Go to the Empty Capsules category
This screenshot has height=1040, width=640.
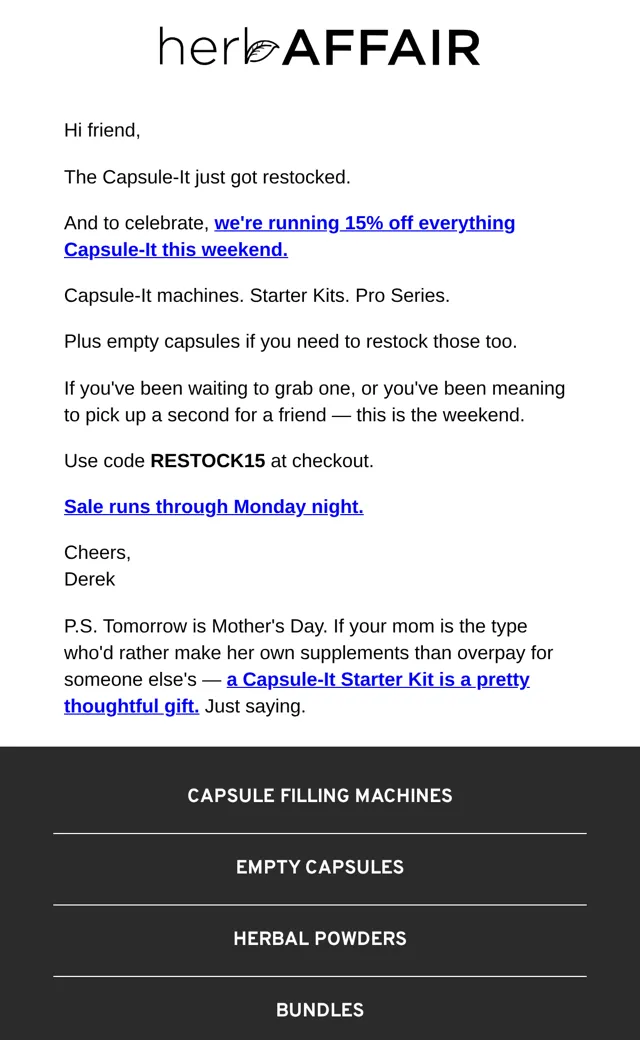click(320, 868)
